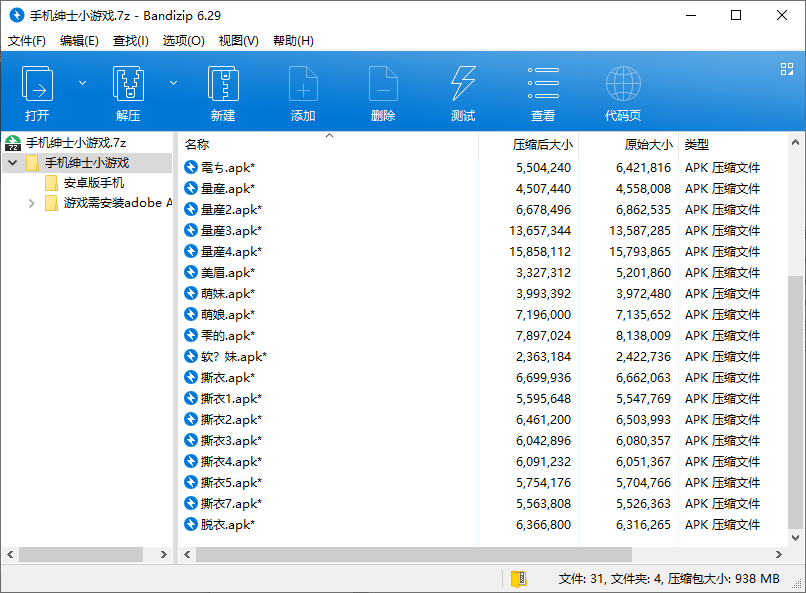Click the file list horizontal scroll right arrow
This screenshot has width=806, height=593.
tap(778, 554)
